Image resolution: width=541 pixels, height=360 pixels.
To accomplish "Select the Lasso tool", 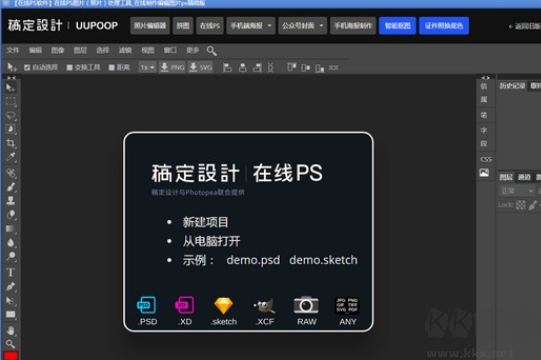I will [x=10, y=115].
